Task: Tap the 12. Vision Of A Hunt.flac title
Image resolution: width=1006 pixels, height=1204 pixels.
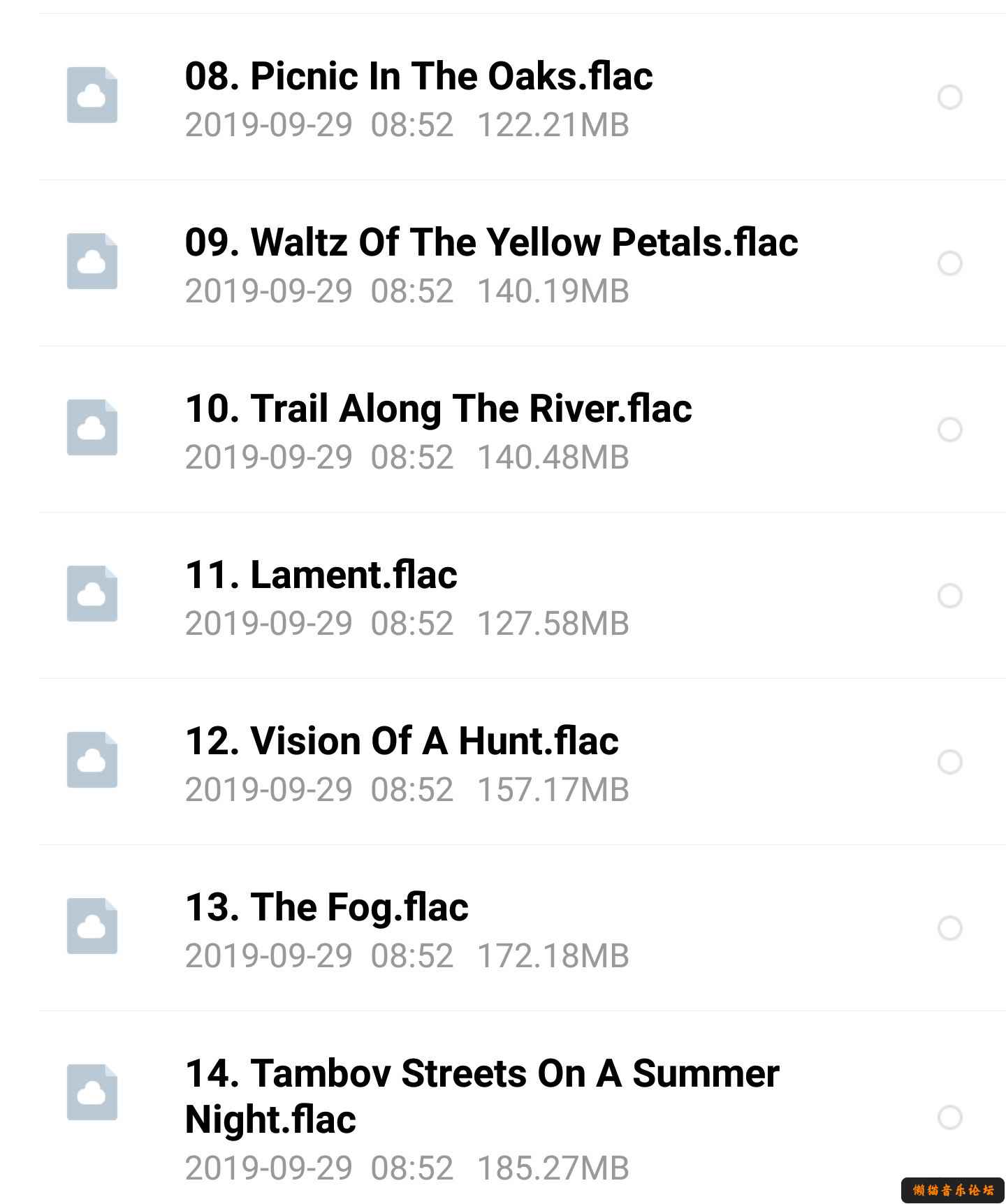Action: tap(402, 741)
